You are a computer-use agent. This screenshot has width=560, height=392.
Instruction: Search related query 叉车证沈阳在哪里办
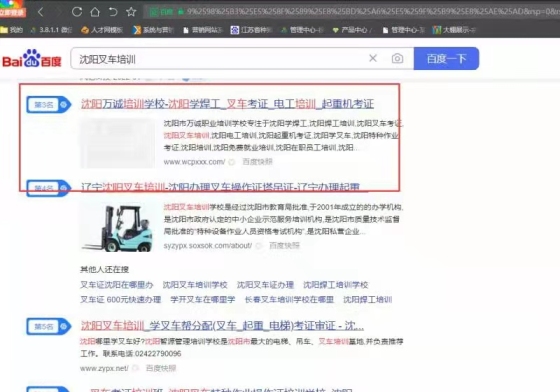point(116,285)
